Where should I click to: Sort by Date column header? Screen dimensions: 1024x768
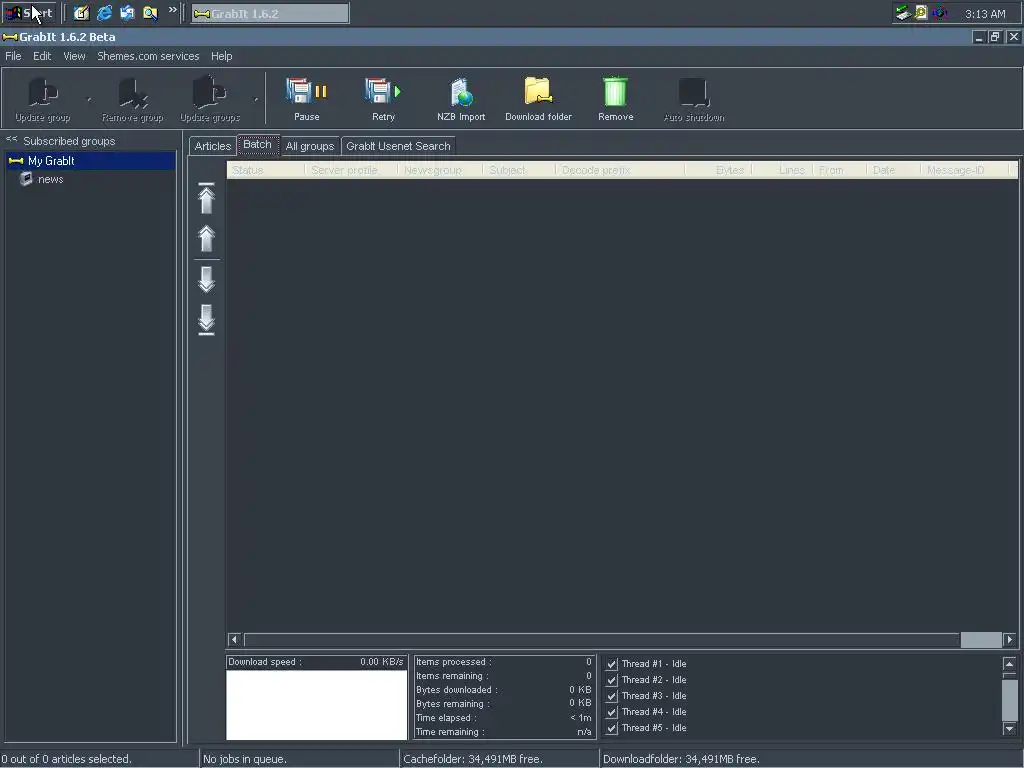coord(893,170)
